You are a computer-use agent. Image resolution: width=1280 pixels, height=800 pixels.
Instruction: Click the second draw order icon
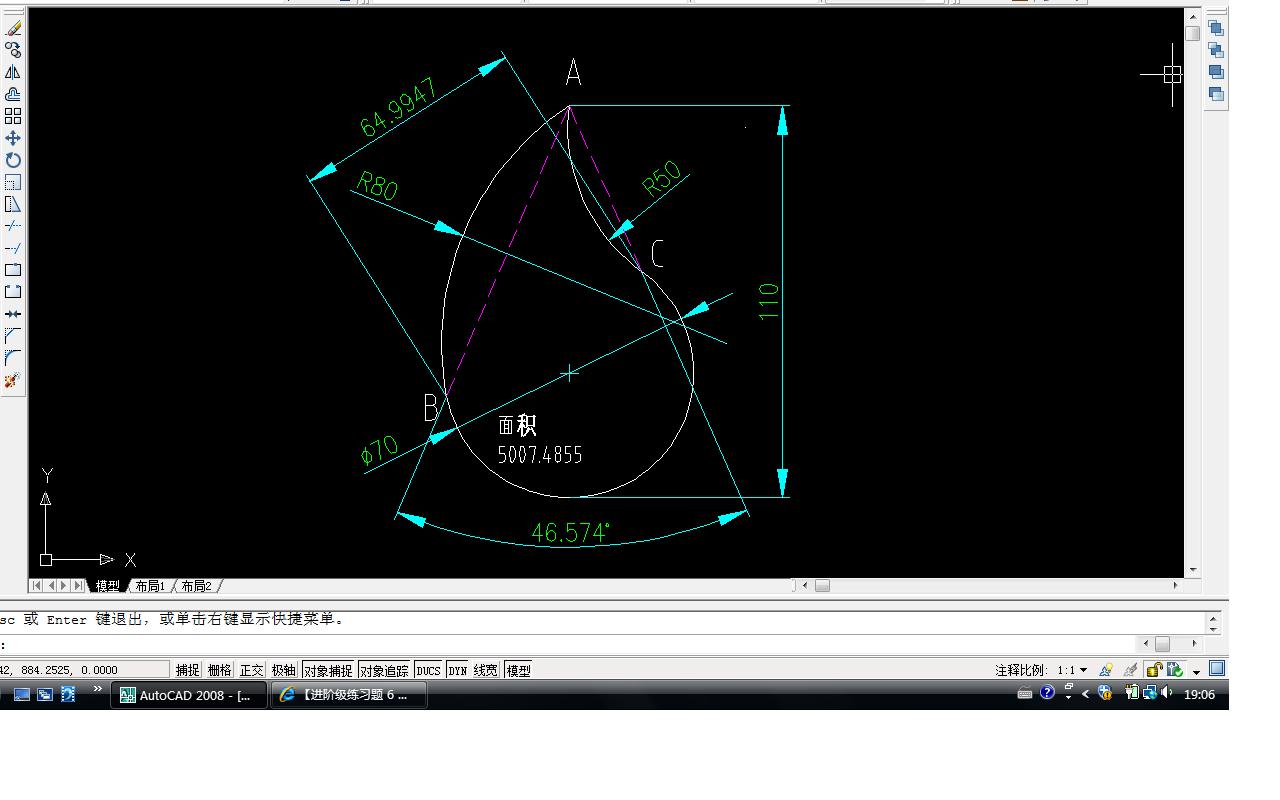click(x=1216, y=50)
